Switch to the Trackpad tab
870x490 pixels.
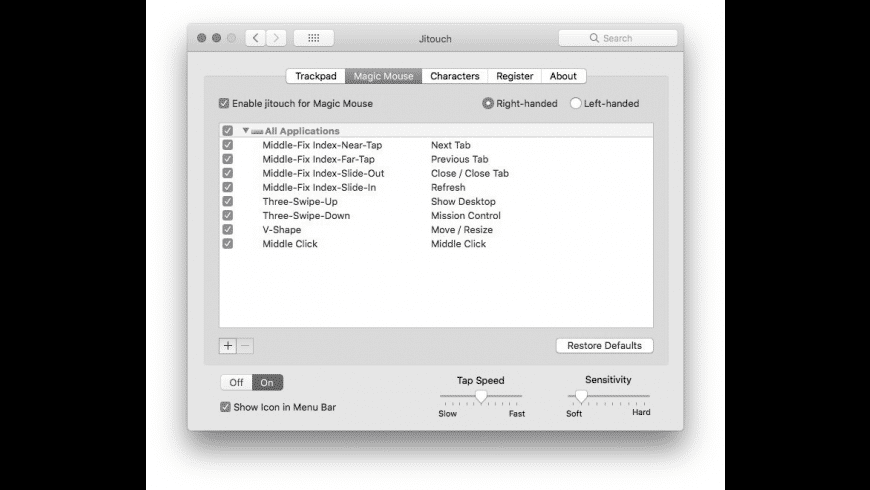click(x=316, y=76)
